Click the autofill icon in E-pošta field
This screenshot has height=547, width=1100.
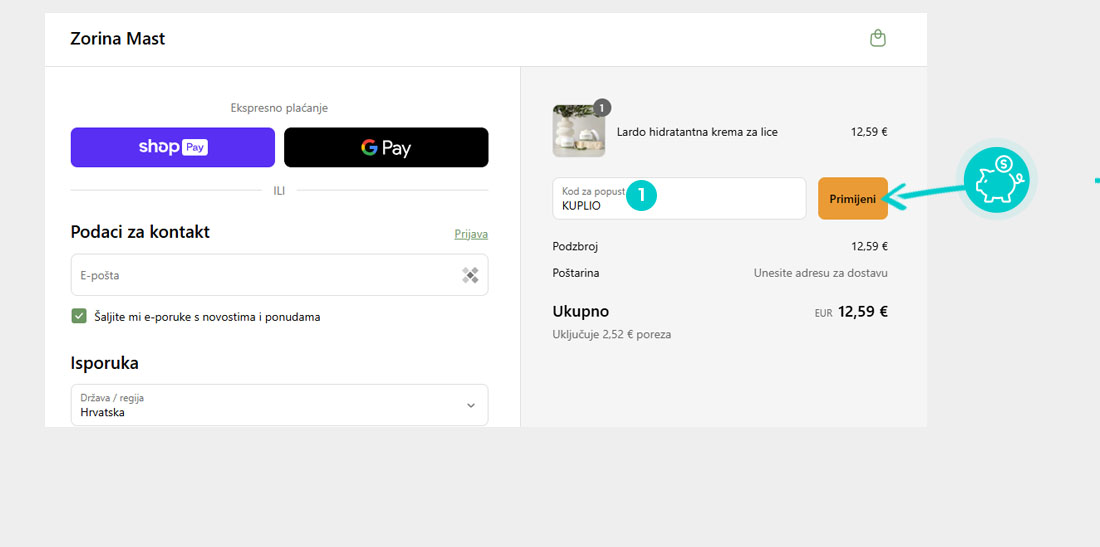470,275
